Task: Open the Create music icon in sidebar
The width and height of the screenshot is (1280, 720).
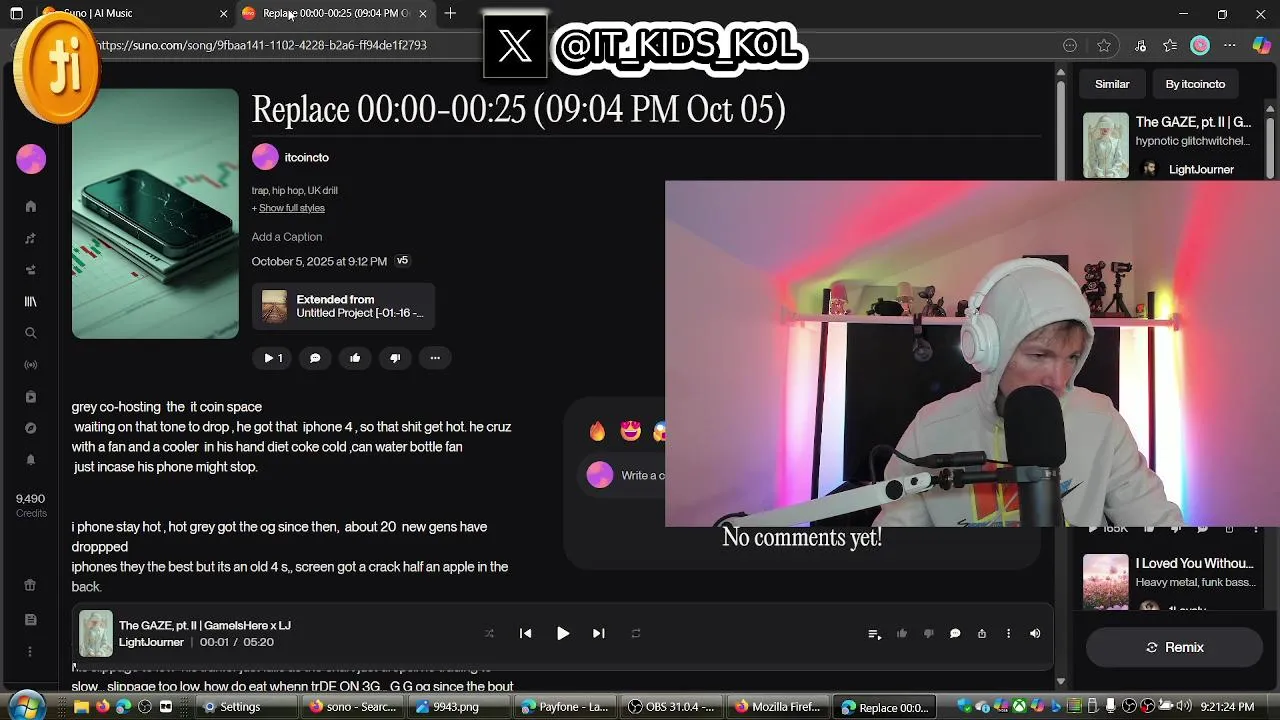Action: point(31,238)
